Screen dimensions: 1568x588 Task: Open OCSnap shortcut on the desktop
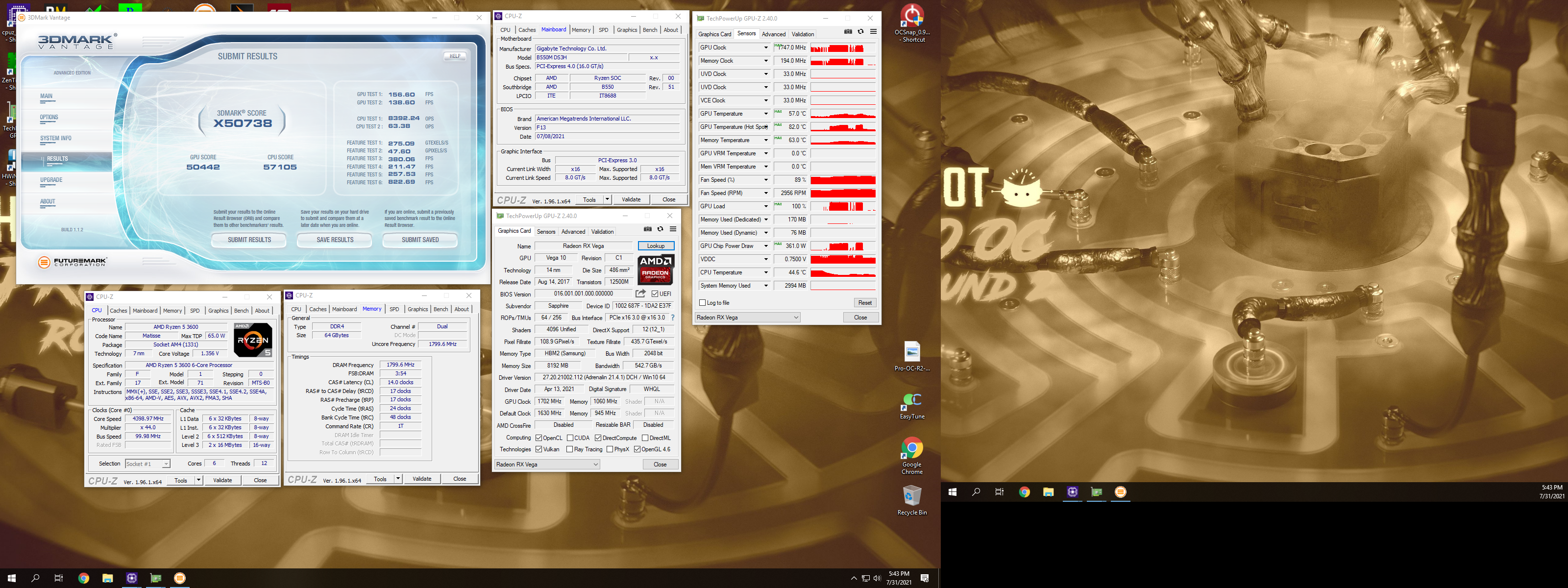click(x=912, y=23)
